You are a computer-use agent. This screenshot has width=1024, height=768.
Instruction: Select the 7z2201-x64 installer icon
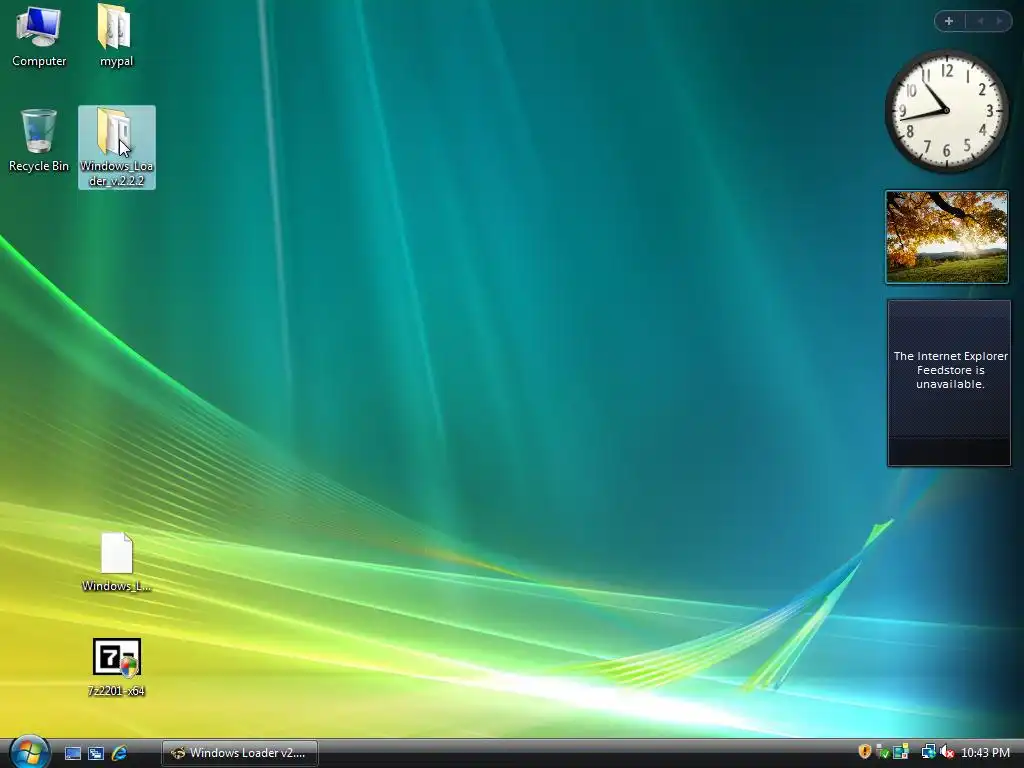pos(116,667)
